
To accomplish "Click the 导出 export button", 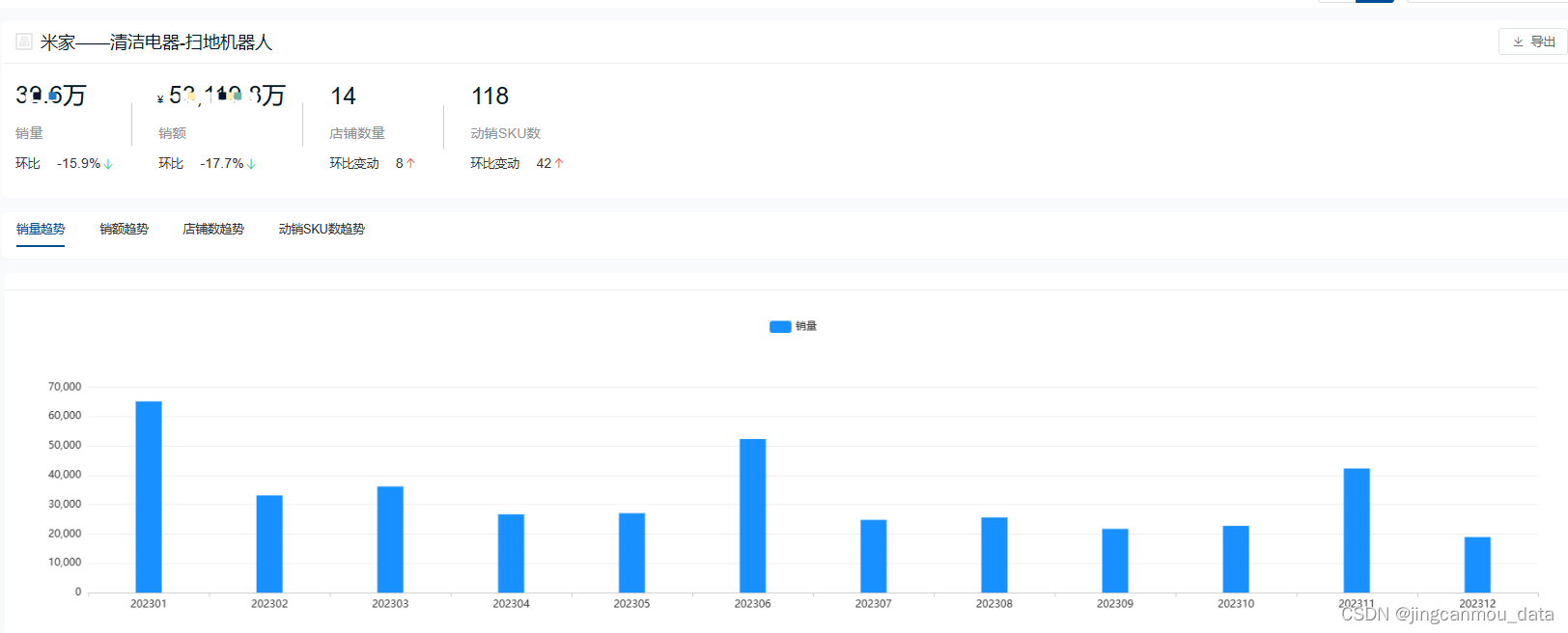I will point(1532,41).
